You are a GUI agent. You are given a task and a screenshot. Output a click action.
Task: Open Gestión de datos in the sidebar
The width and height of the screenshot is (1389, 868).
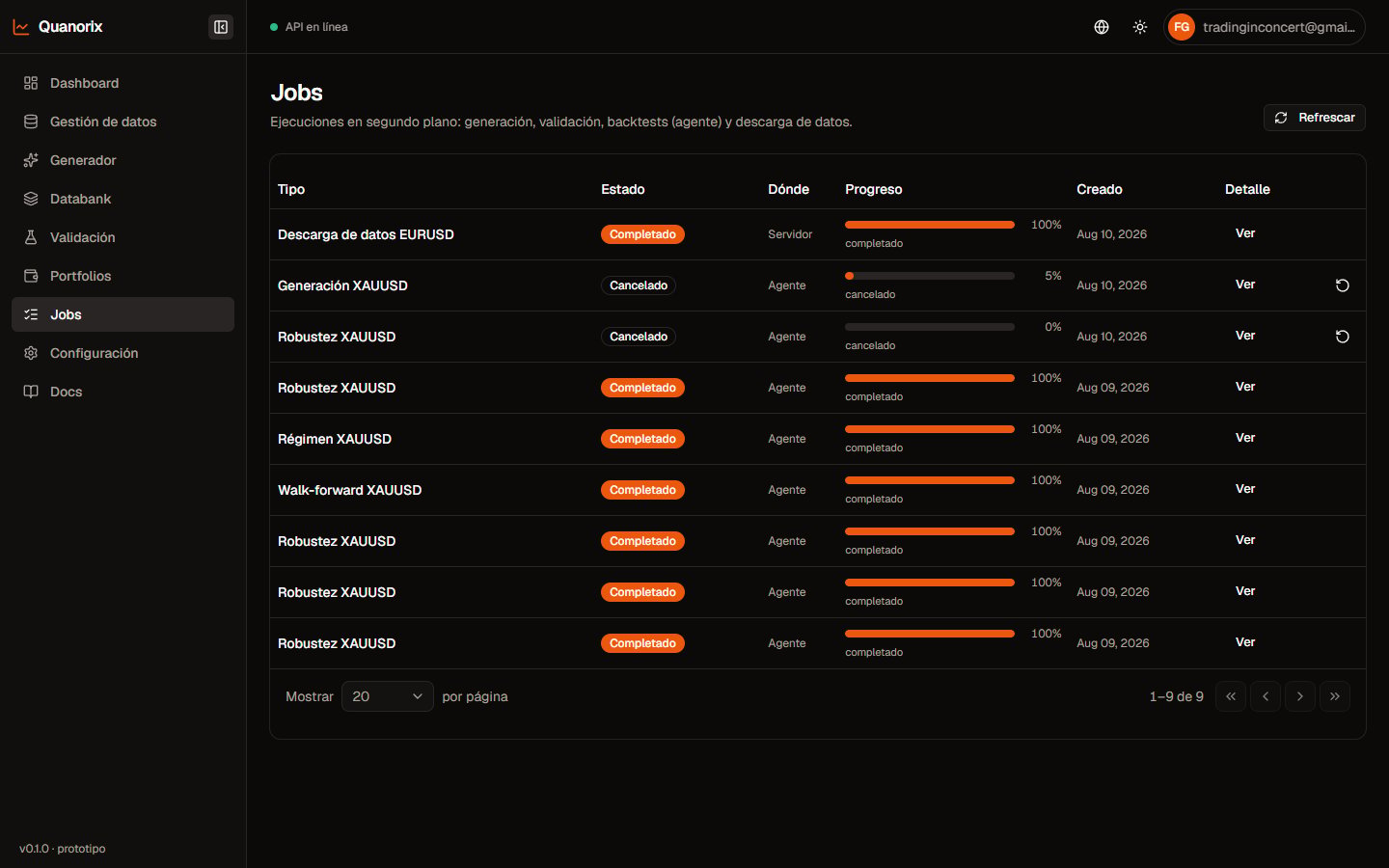tap(123, 122)
